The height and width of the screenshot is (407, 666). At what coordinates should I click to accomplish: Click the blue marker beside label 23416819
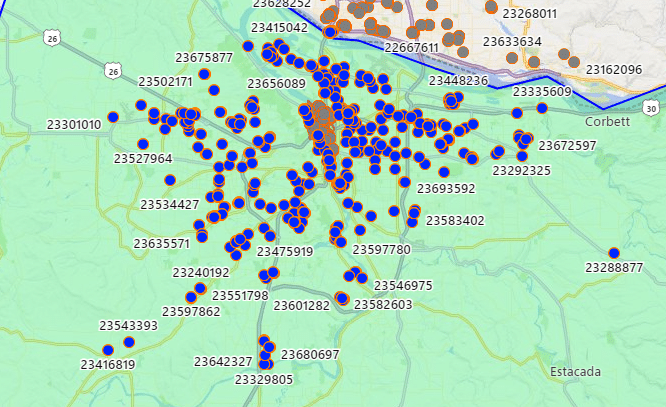pyautogui.click(x=108, y=350)
